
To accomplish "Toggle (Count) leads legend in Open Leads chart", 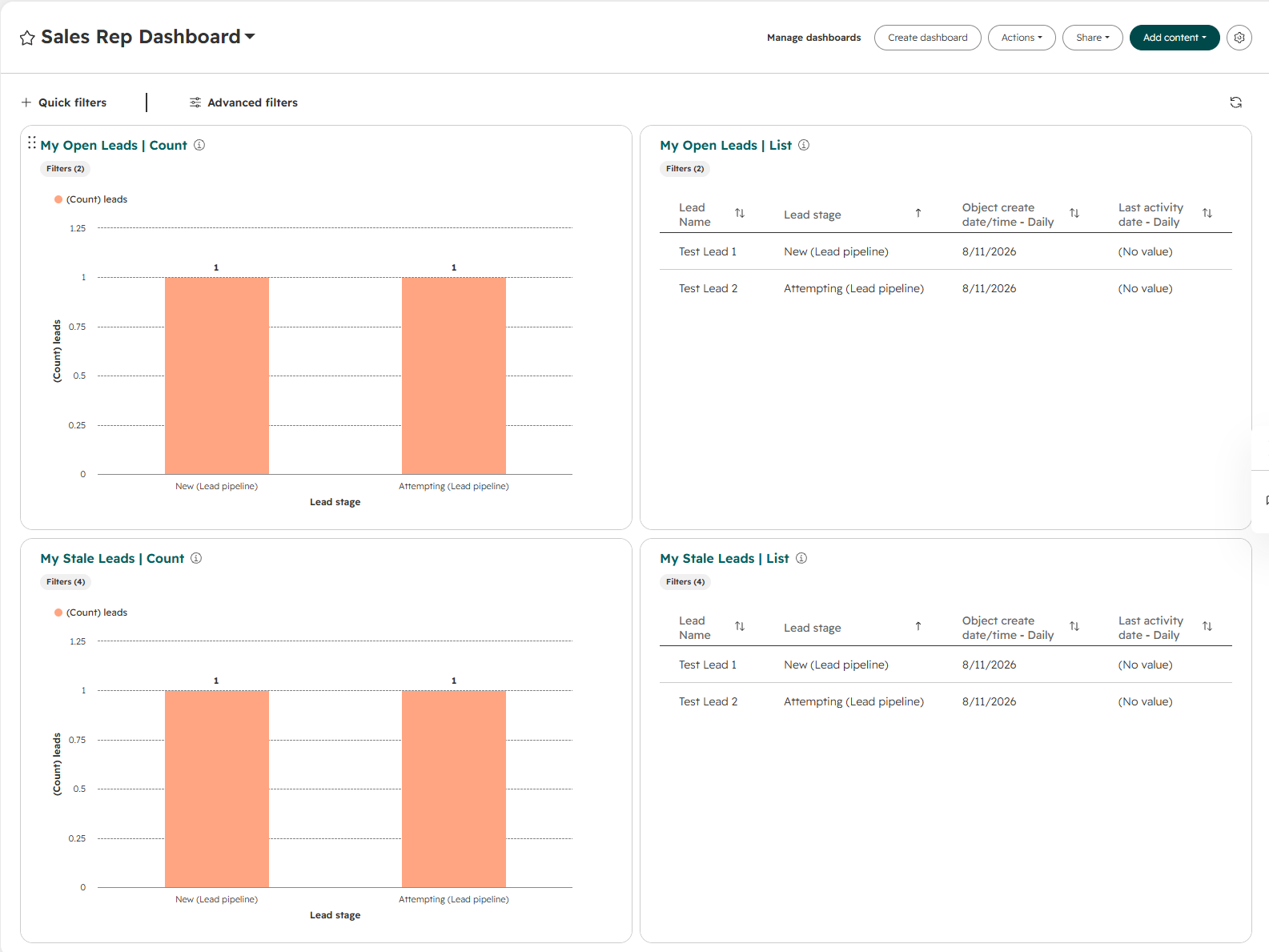I will pos(90,199).
